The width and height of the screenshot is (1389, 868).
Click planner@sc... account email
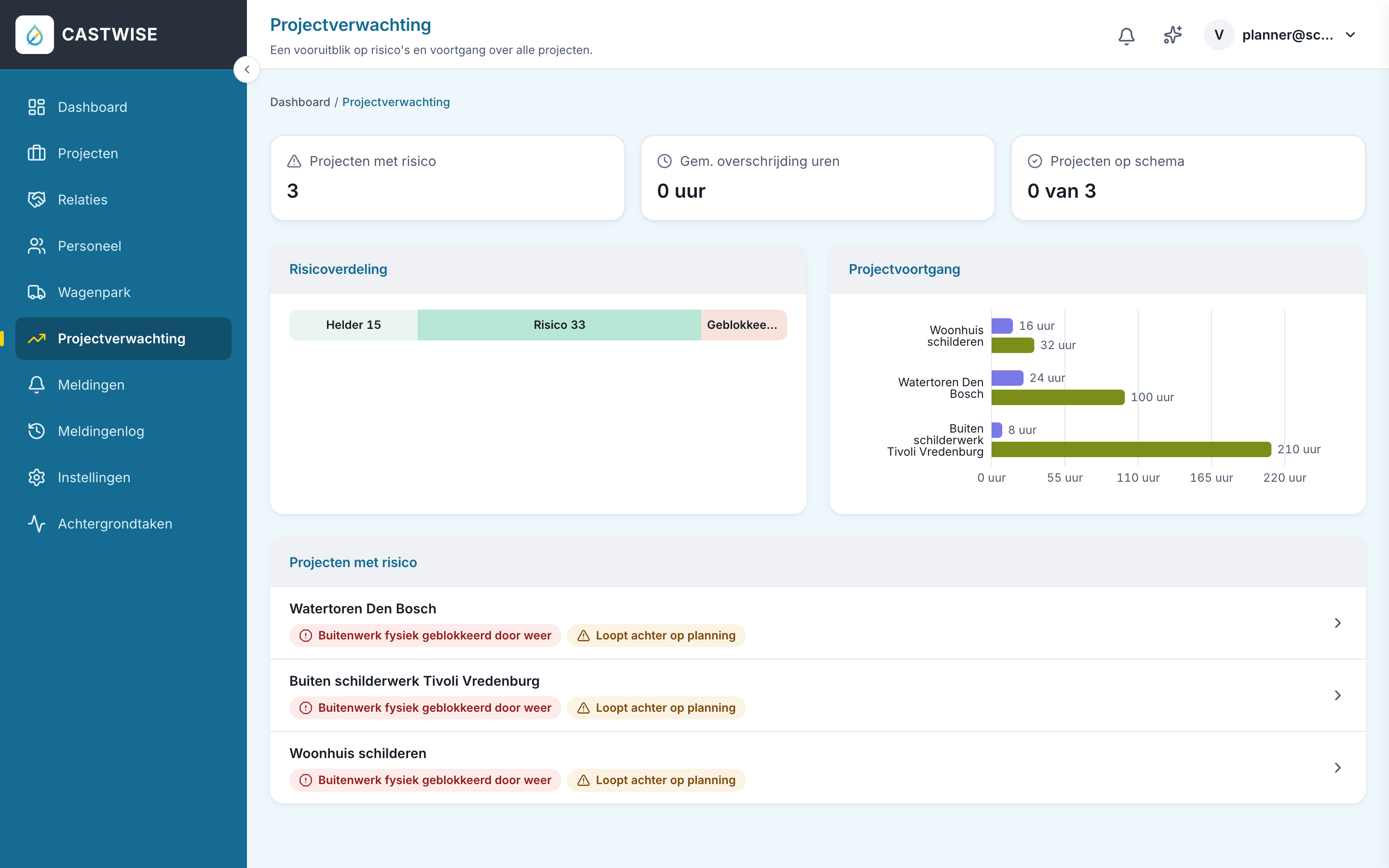(1287, 35)
